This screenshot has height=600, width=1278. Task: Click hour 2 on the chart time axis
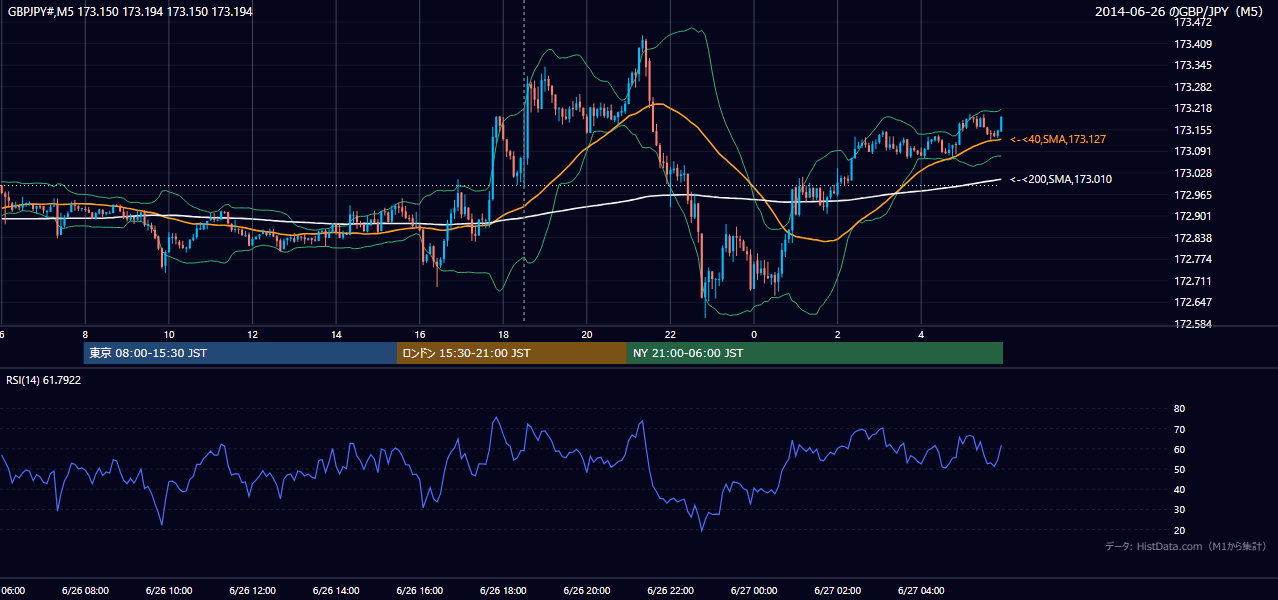837,334
